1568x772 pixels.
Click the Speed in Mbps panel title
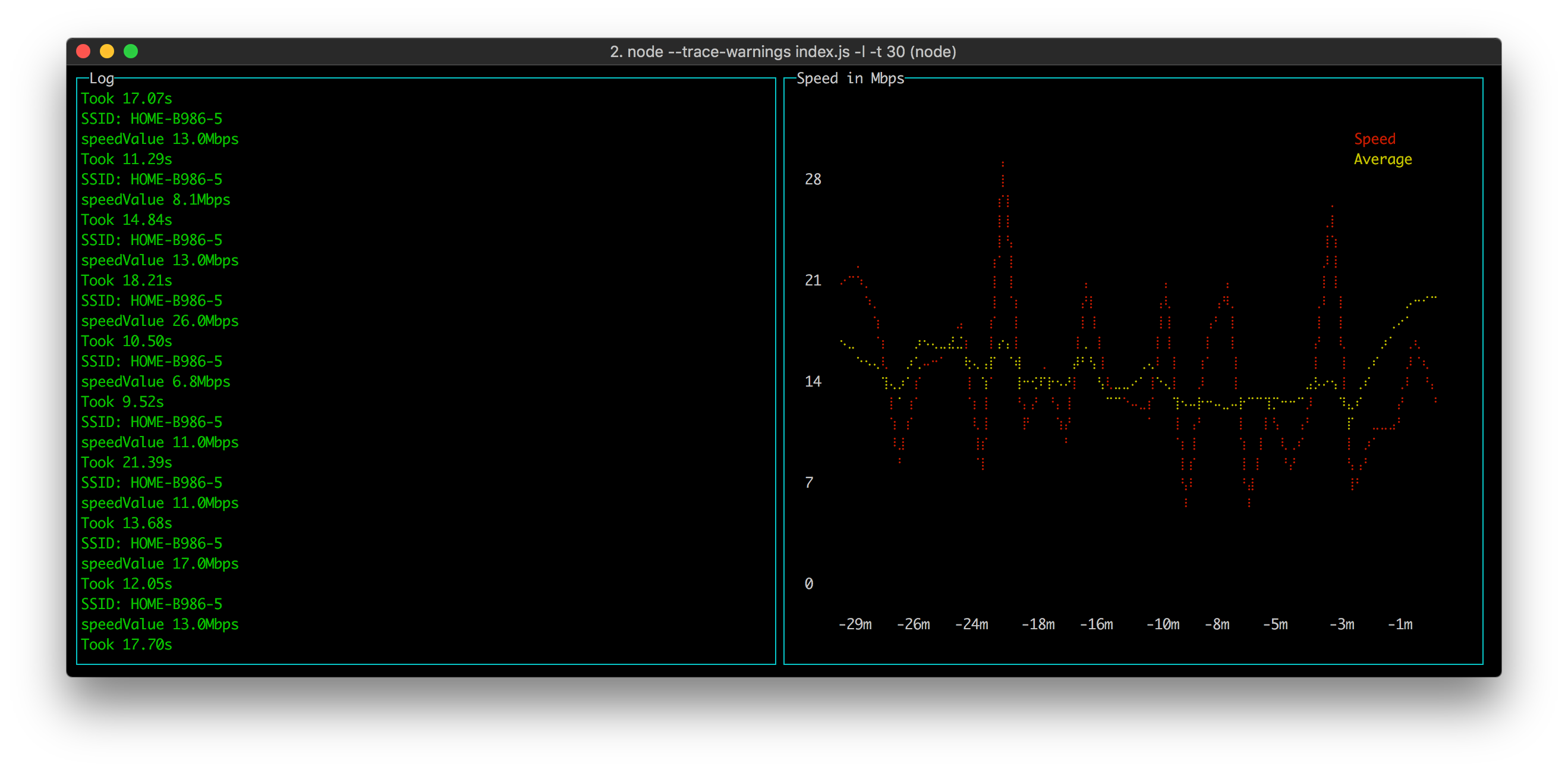coord(850,79)
